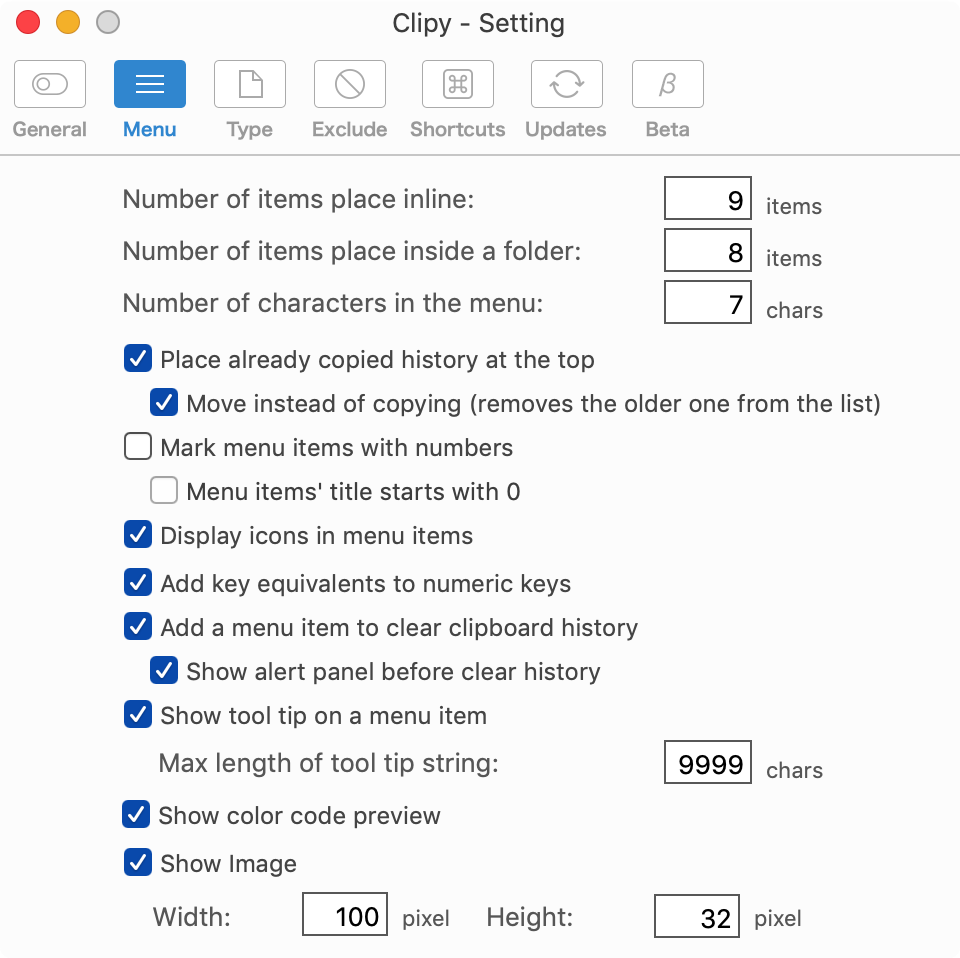Click the General tab label

[49, 129]
